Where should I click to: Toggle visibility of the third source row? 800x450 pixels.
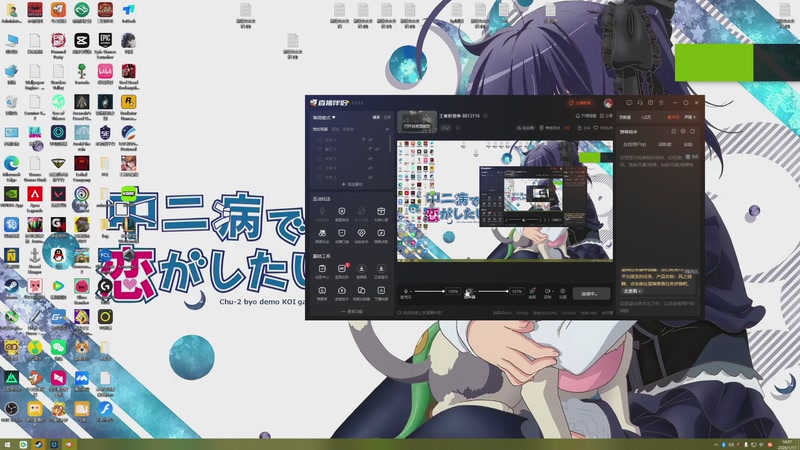click(x=370, y=159)
